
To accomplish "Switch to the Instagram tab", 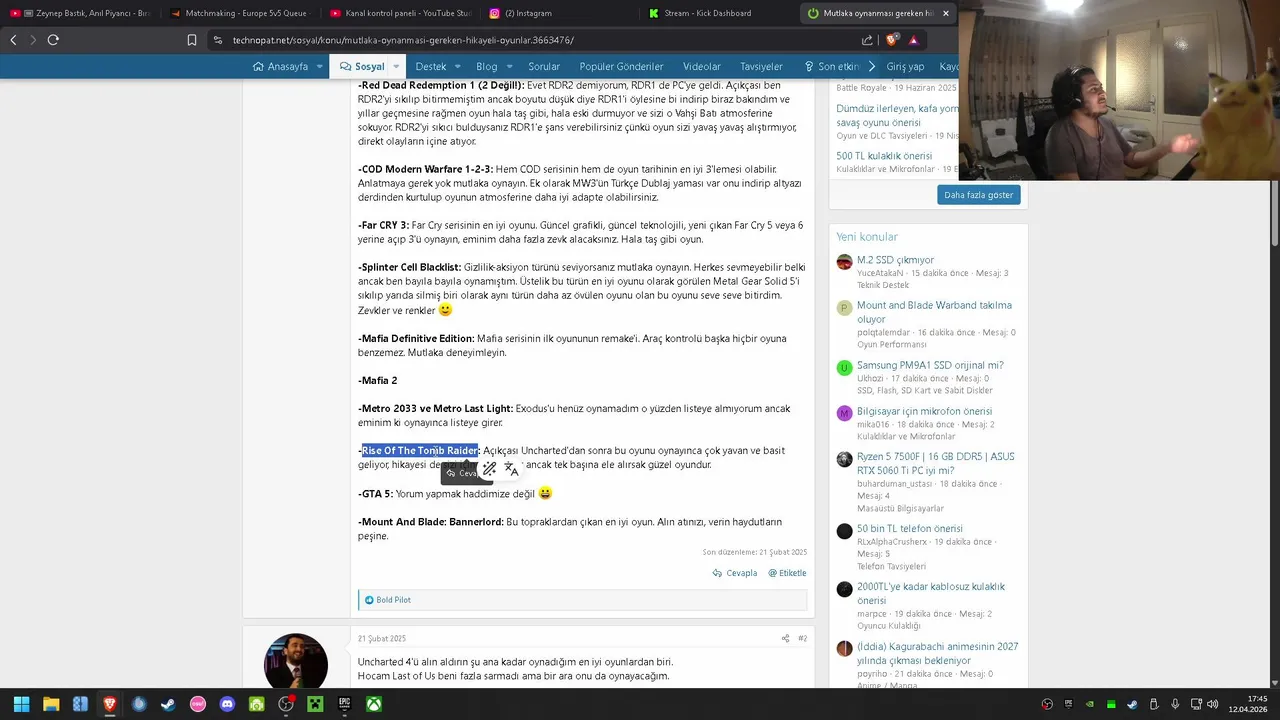I will 558,13.
